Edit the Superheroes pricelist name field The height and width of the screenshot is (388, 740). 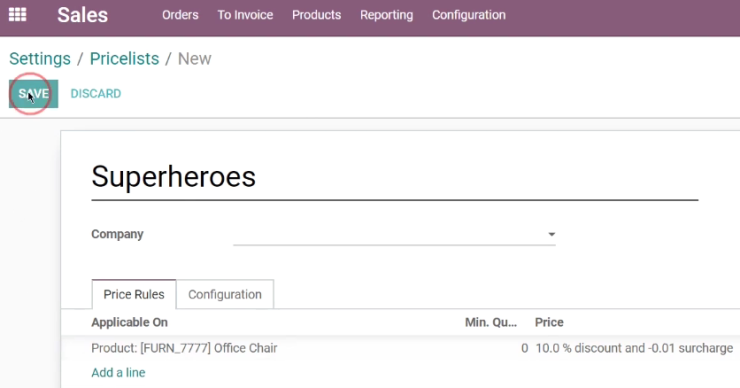[x=395, y=177]
